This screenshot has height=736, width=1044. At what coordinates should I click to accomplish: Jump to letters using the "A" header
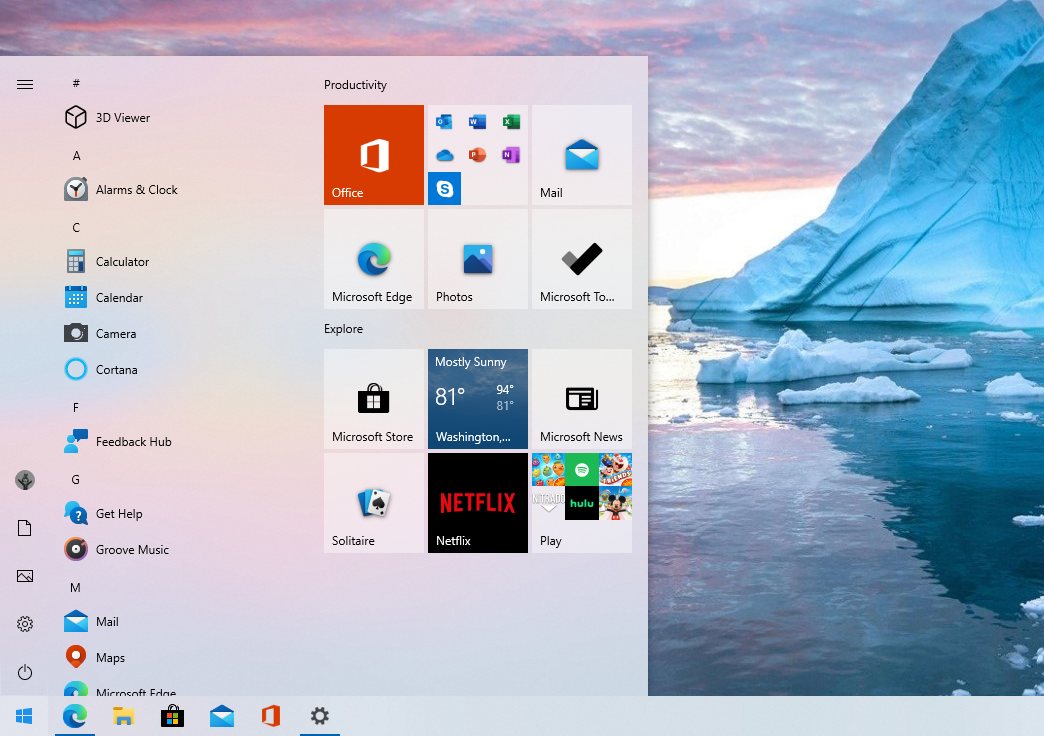click(x=75, y=155)
